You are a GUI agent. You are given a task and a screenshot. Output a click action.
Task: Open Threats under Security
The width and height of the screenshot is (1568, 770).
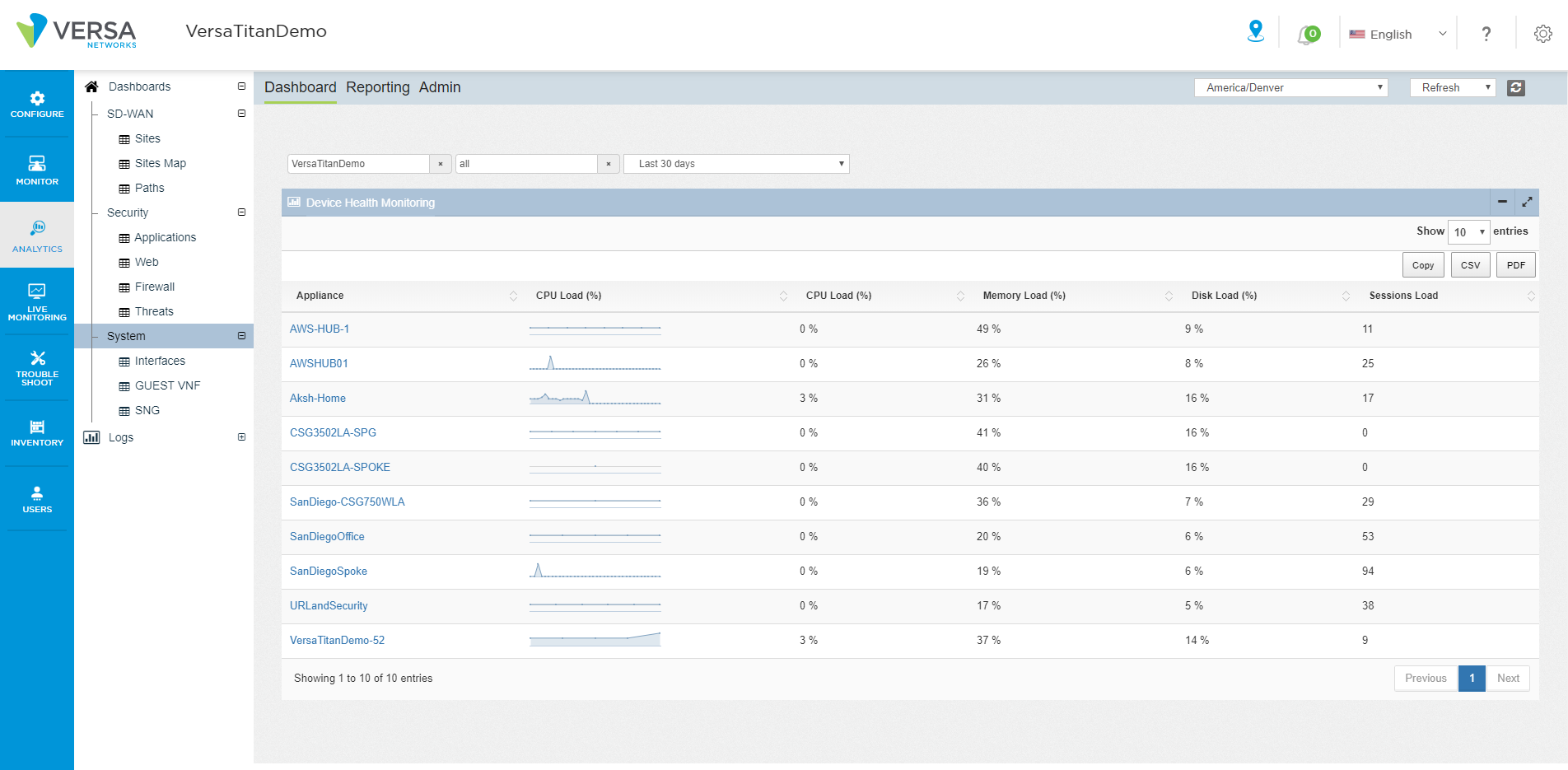click(154, 311)
